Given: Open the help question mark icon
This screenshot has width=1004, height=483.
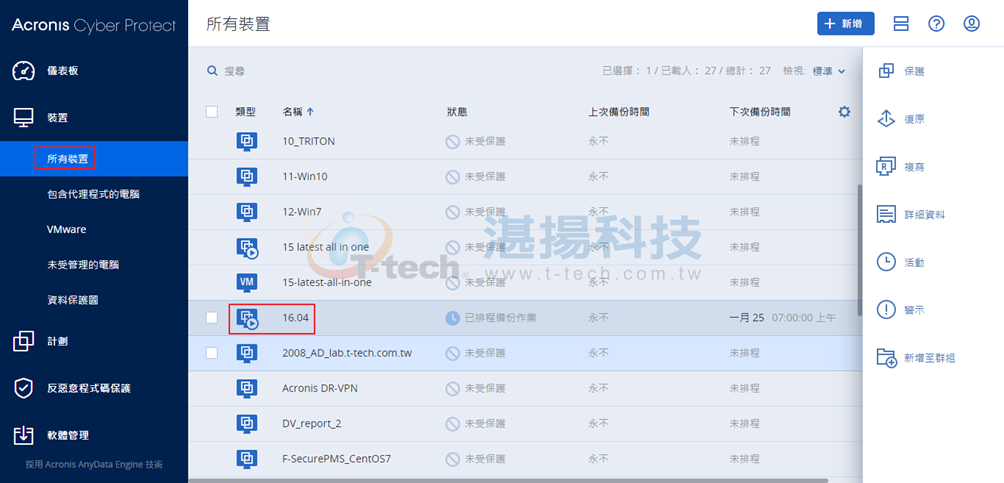Looking at the screenshot, I should (937, 24).
